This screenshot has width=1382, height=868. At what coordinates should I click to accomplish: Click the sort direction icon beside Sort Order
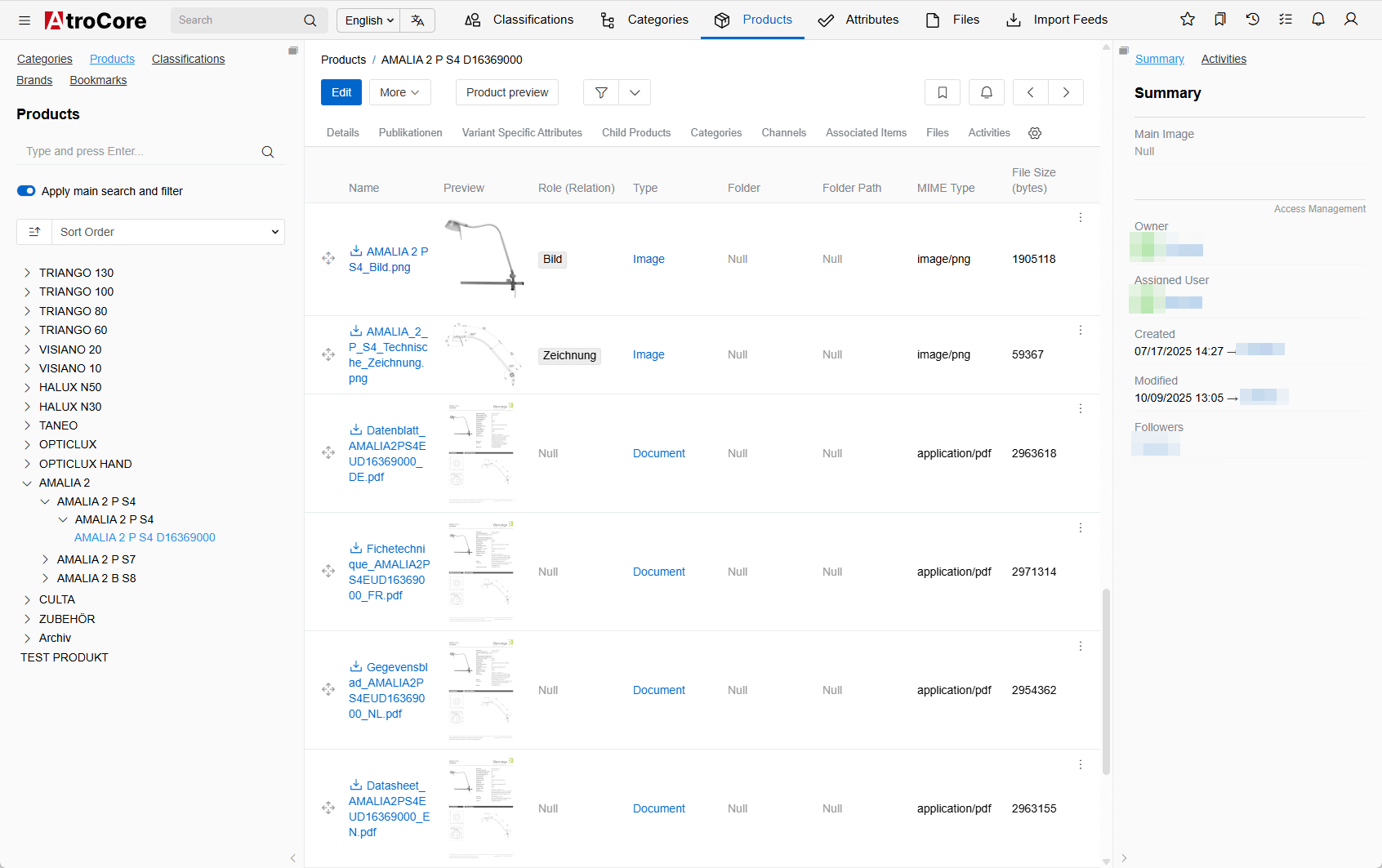pos(34,232)
